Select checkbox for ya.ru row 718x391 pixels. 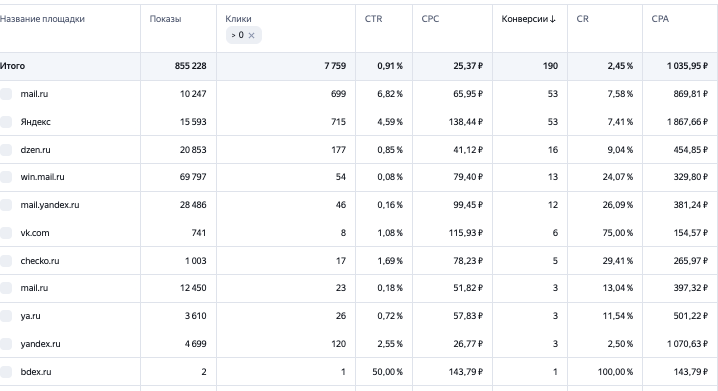tap(6, 316)
